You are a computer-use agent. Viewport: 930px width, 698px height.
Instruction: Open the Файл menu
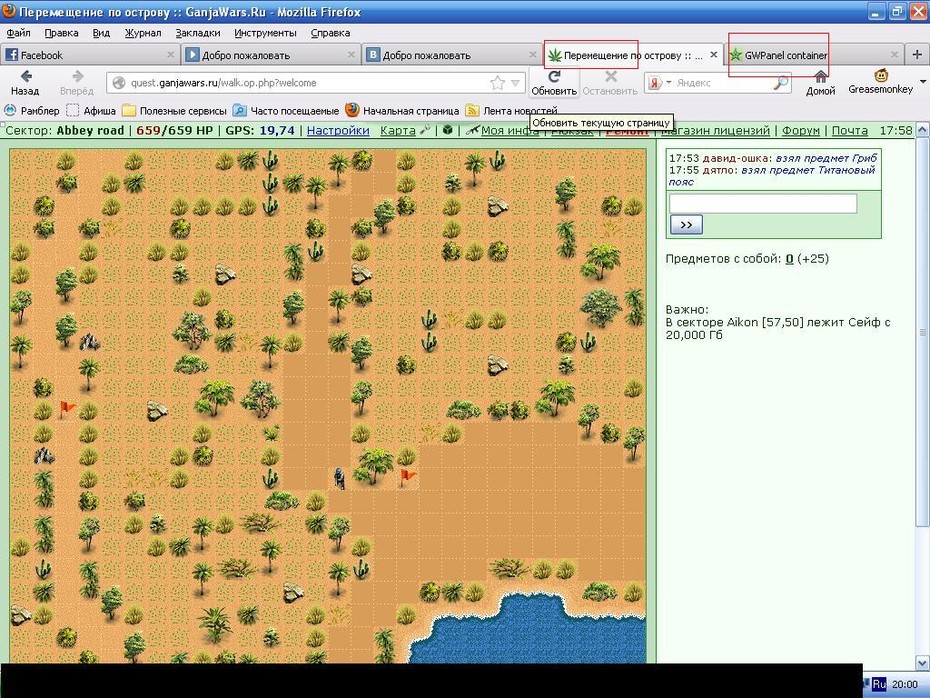[18, 33]
